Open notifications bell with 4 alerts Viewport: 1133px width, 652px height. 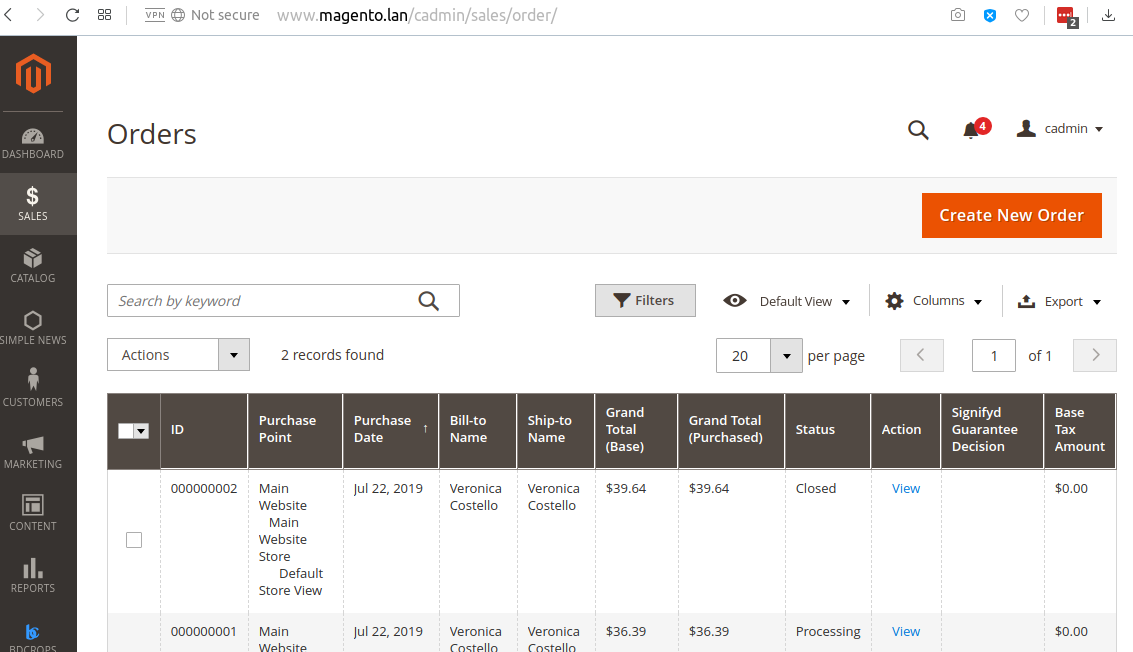pos(974,129)
